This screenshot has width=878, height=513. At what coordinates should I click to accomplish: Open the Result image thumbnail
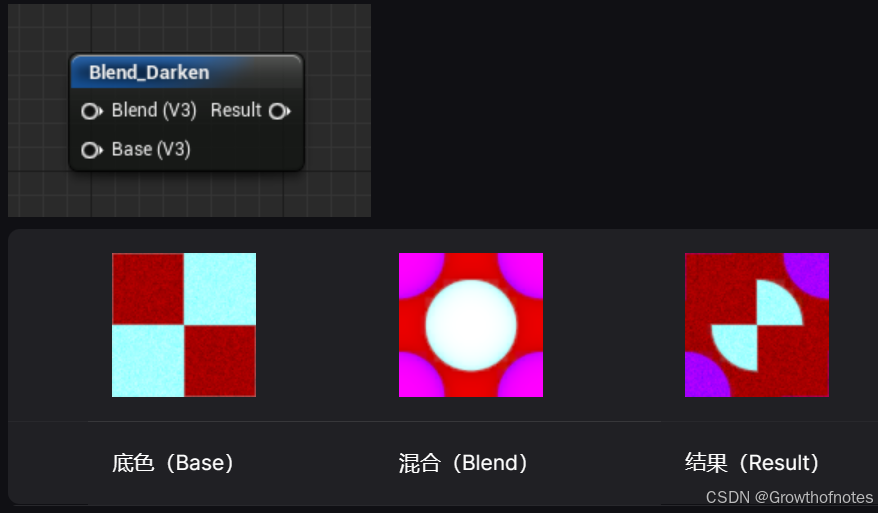(757, 325)
